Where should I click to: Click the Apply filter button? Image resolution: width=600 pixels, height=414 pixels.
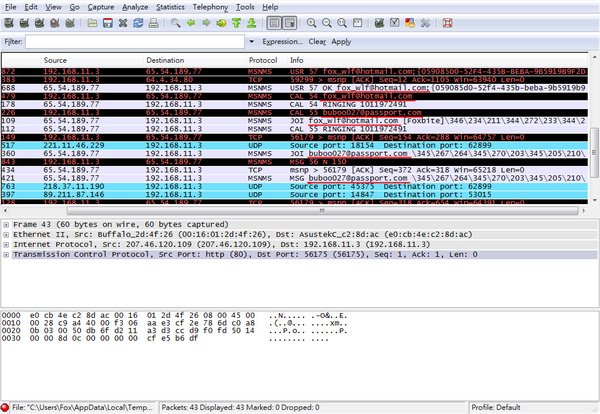coord(341,41)
